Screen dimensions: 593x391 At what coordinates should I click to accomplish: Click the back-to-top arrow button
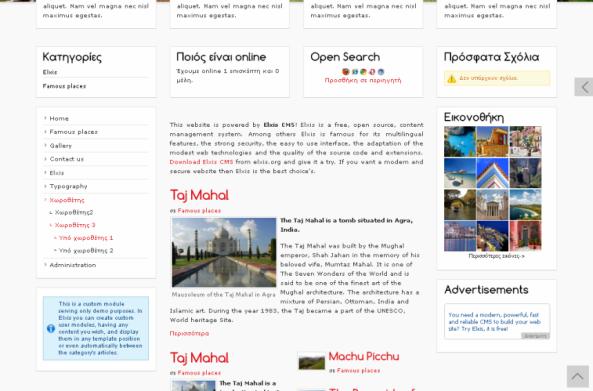(x=577, y=376)
